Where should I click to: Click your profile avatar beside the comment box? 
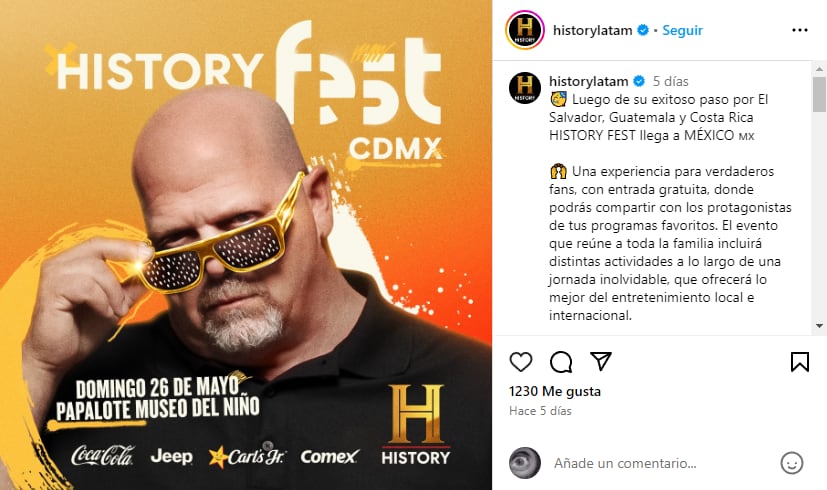(525, 463)
